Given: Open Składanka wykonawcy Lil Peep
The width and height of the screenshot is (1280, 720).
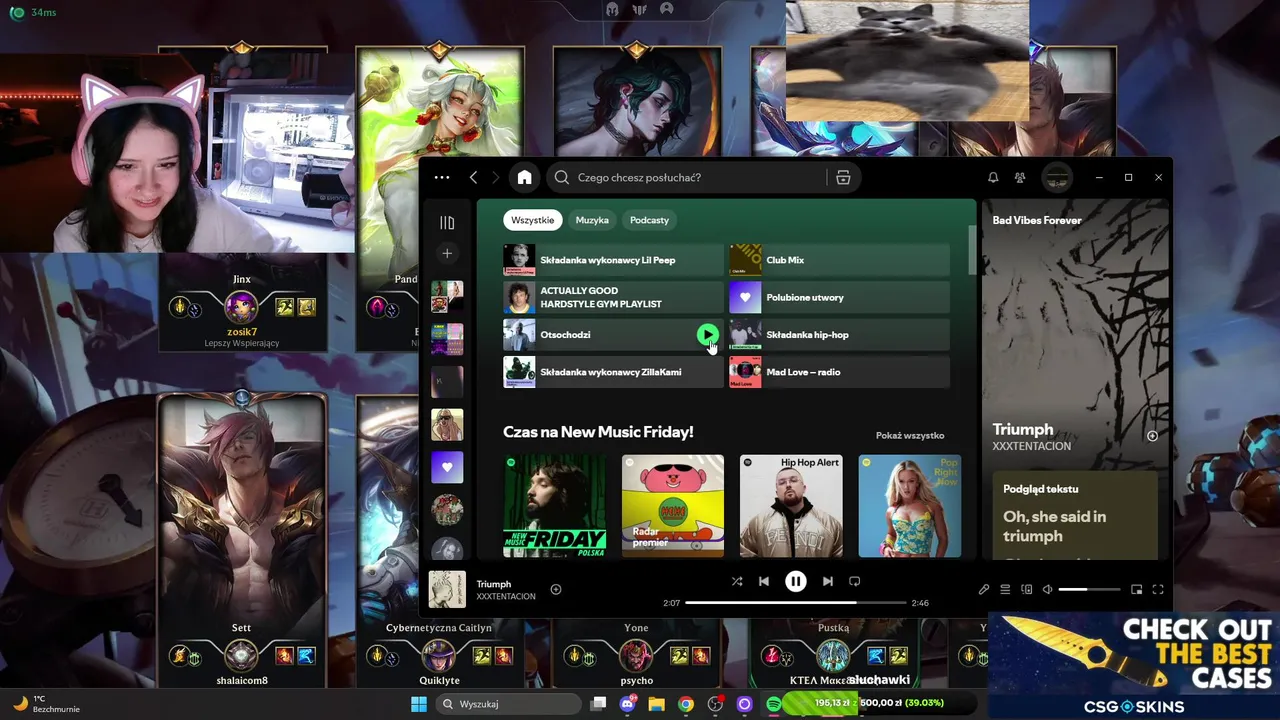Looking at the screenshot, I should click(613, 260).
